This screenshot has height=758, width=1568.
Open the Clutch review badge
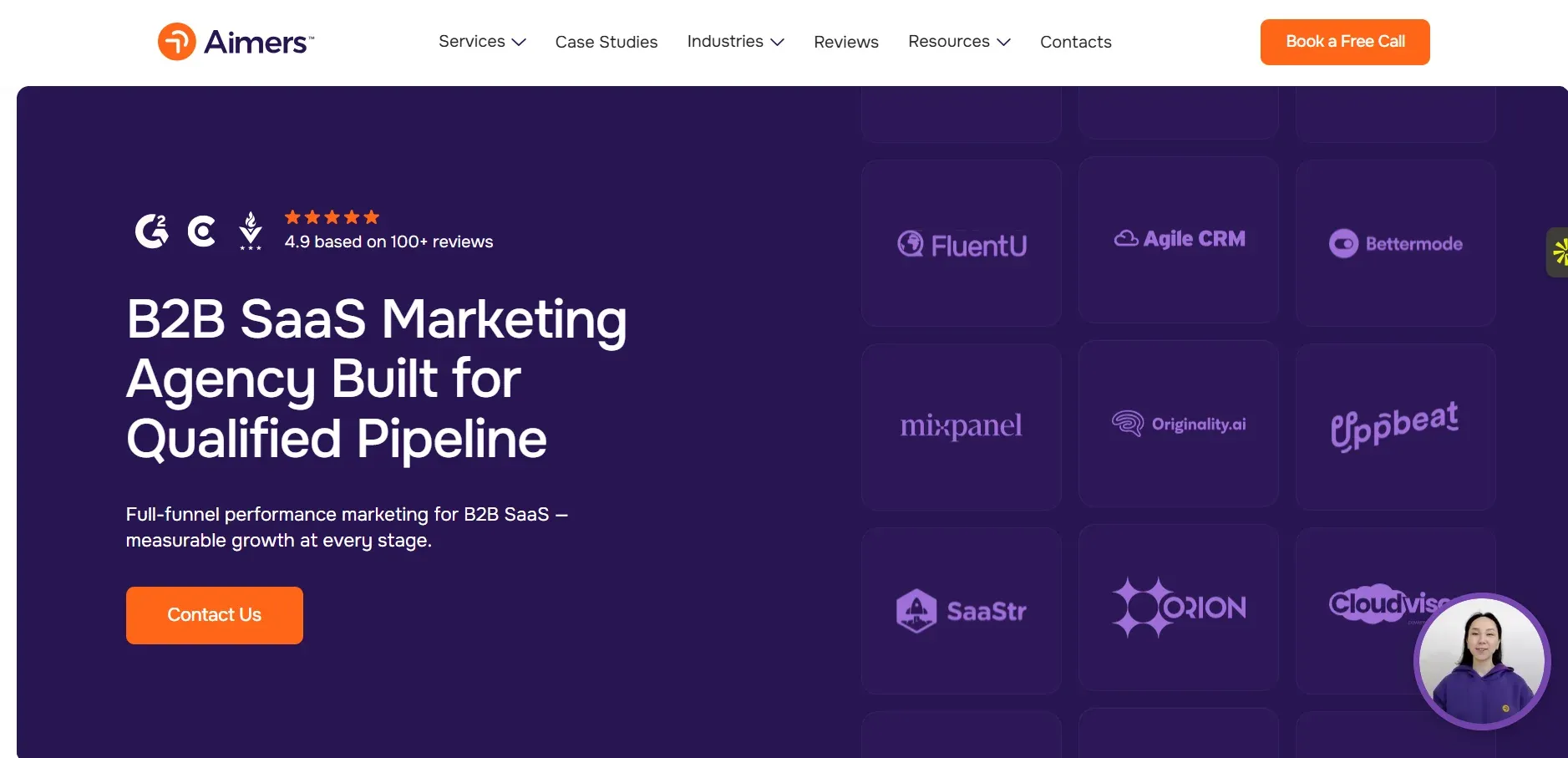pos(201,231)
